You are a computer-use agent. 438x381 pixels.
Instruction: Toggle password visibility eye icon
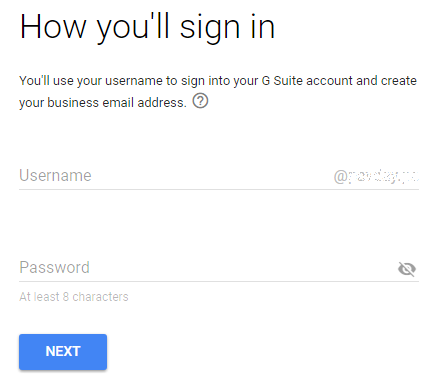pos(407,269)
